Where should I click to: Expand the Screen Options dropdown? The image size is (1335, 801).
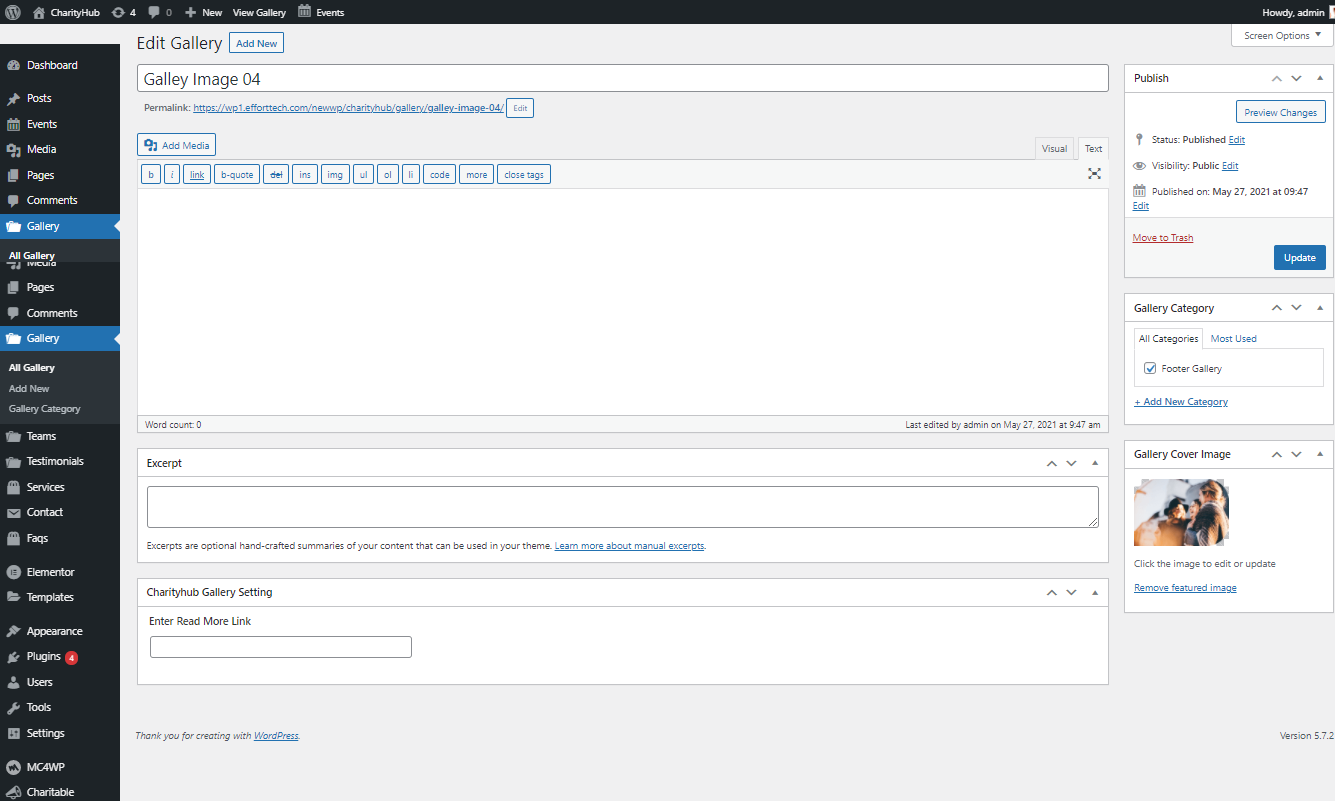(1282, 36)
